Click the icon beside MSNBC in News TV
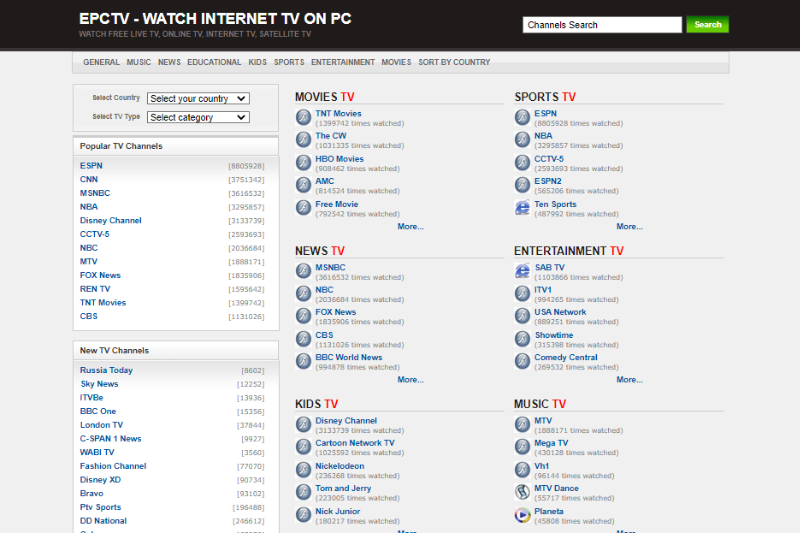This screenshot has height=533, width=800. tap(304, 271)
